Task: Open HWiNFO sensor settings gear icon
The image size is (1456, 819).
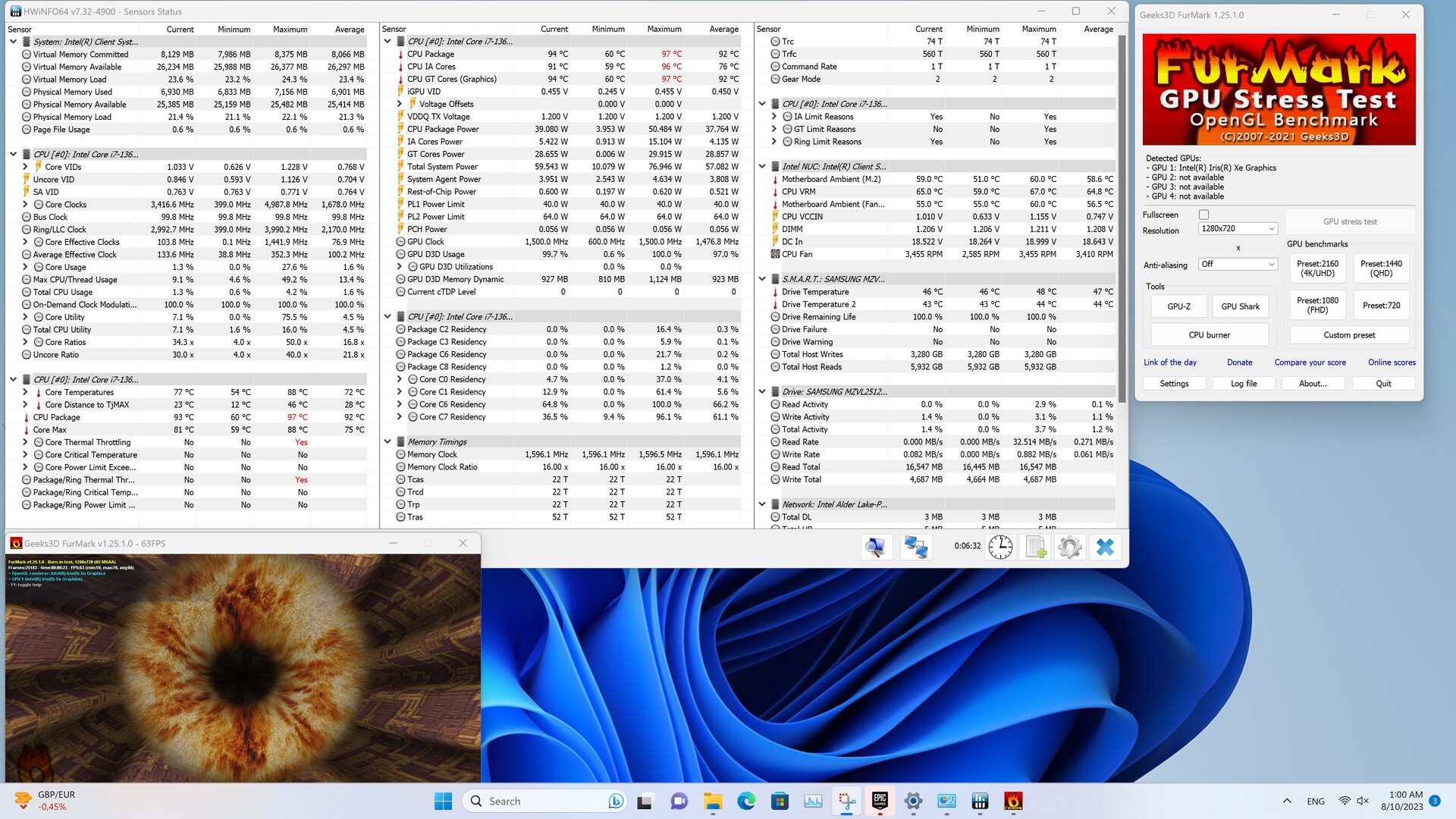Action: coord(1070,547)
